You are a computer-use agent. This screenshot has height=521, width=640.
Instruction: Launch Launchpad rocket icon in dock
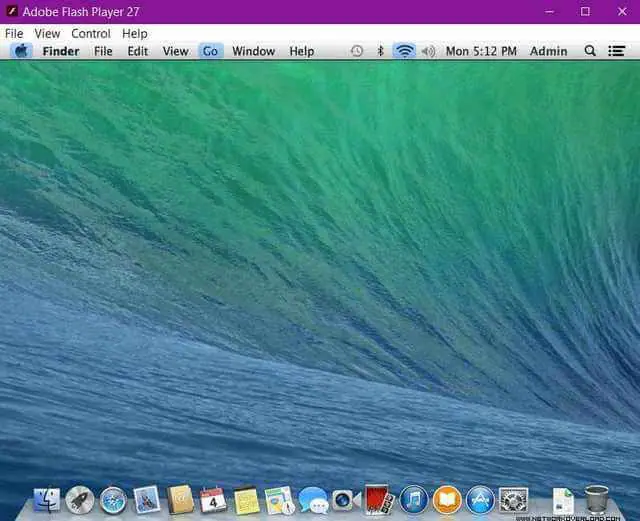(80, 500)
